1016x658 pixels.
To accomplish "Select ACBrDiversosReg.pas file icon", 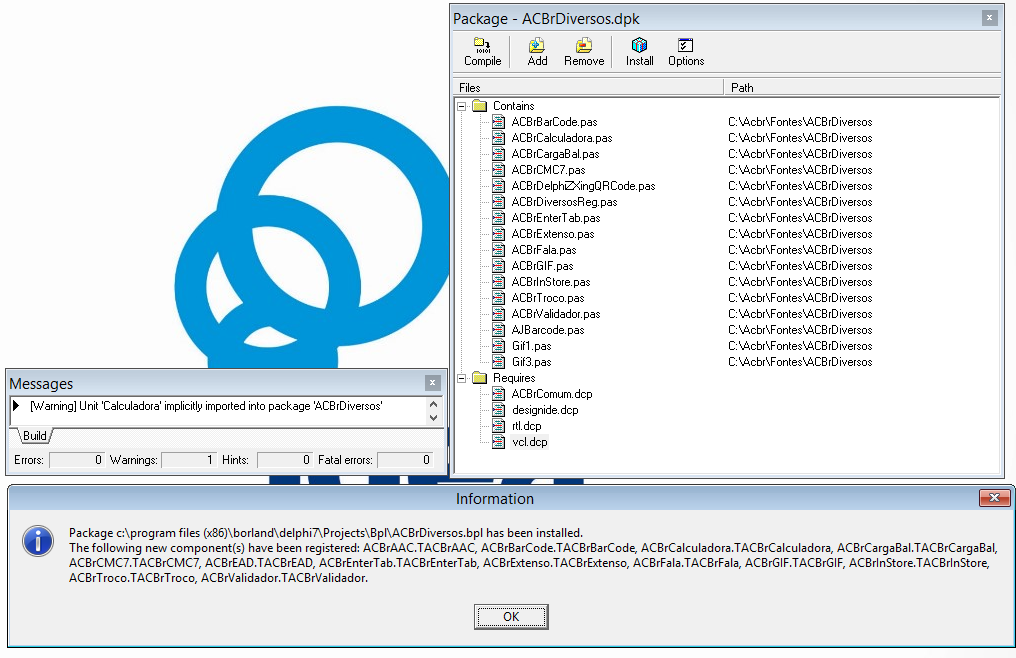I will click(498, 202).
